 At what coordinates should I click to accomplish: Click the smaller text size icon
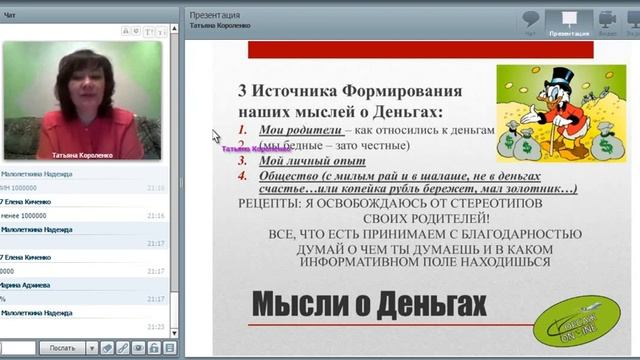pos(161,32)
